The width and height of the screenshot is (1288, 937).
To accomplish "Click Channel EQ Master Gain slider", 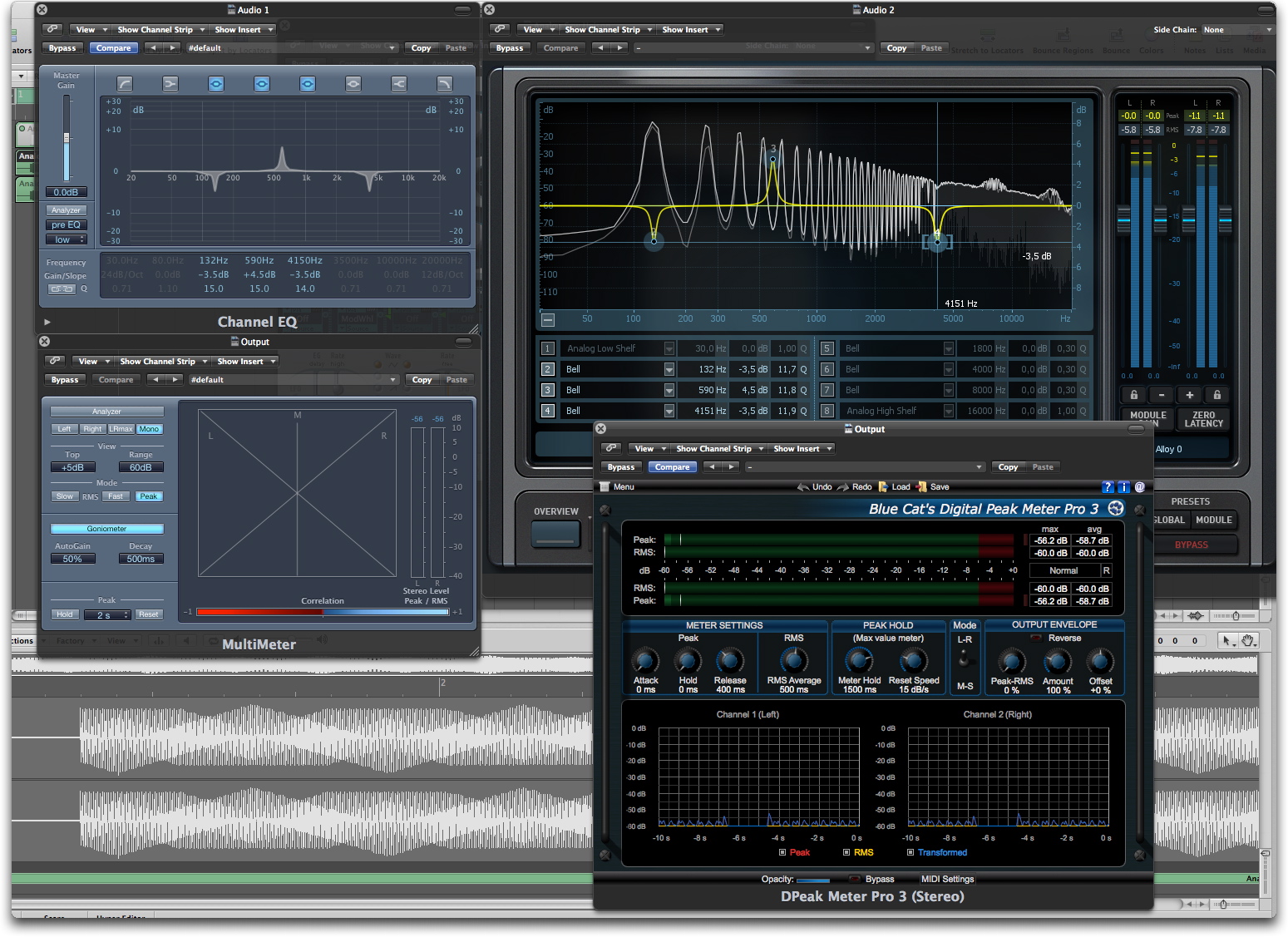I will tap(67, 138).
